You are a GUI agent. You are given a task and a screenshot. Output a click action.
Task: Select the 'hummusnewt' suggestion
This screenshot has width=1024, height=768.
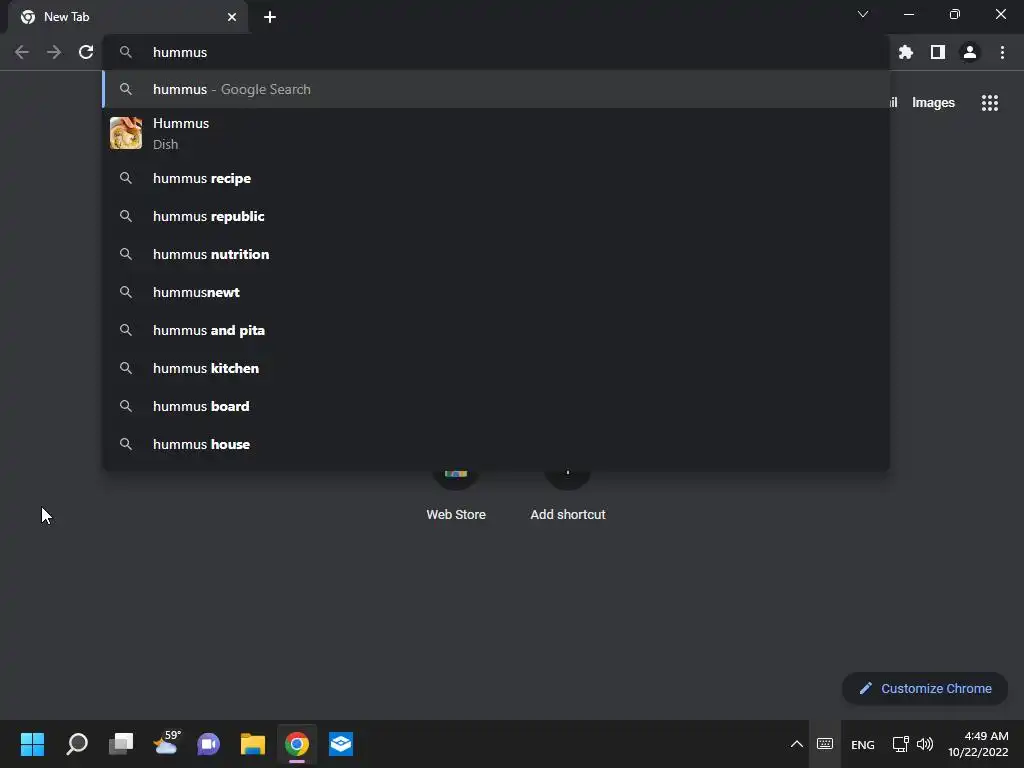pos(496,292)
